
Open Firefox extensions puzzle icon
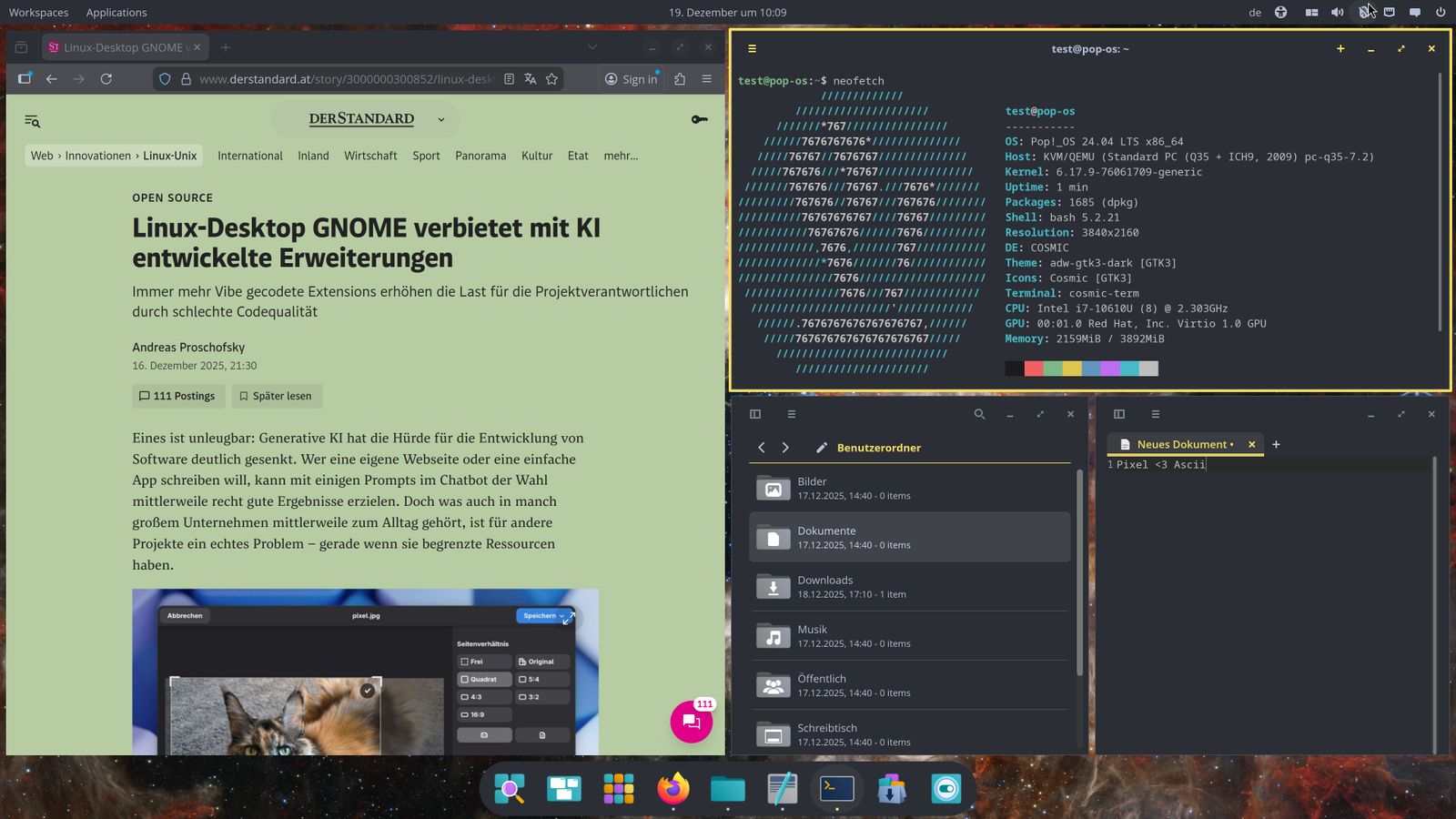tap(680, 79)
